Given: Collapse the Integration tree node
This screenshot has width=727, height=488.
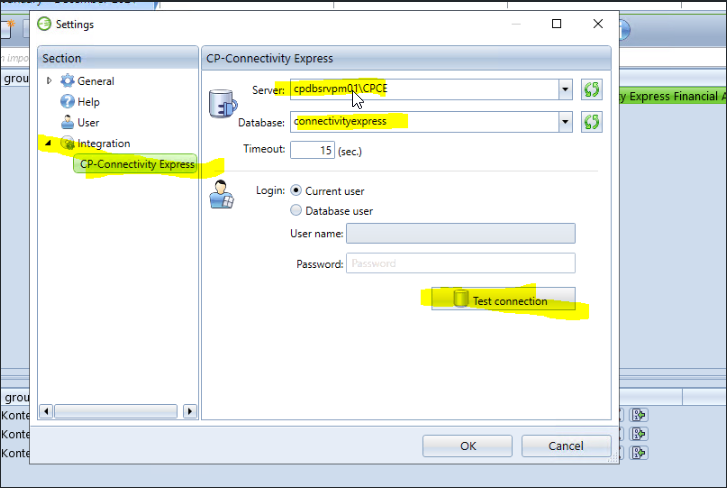Looking at the screenshot, I should click(x=49, y=143).
